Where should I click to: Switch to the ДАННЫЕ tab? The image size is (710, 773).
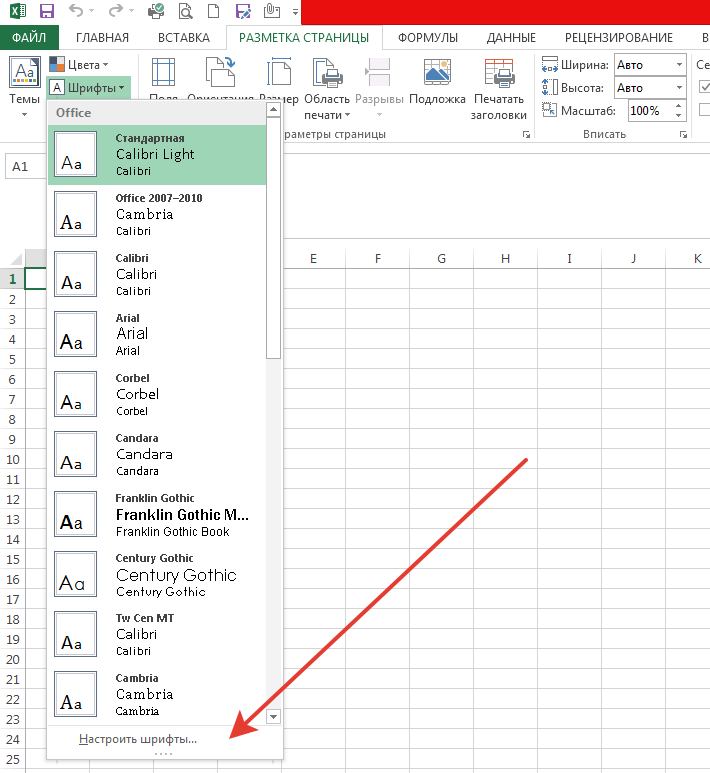(x=511, y=37)
